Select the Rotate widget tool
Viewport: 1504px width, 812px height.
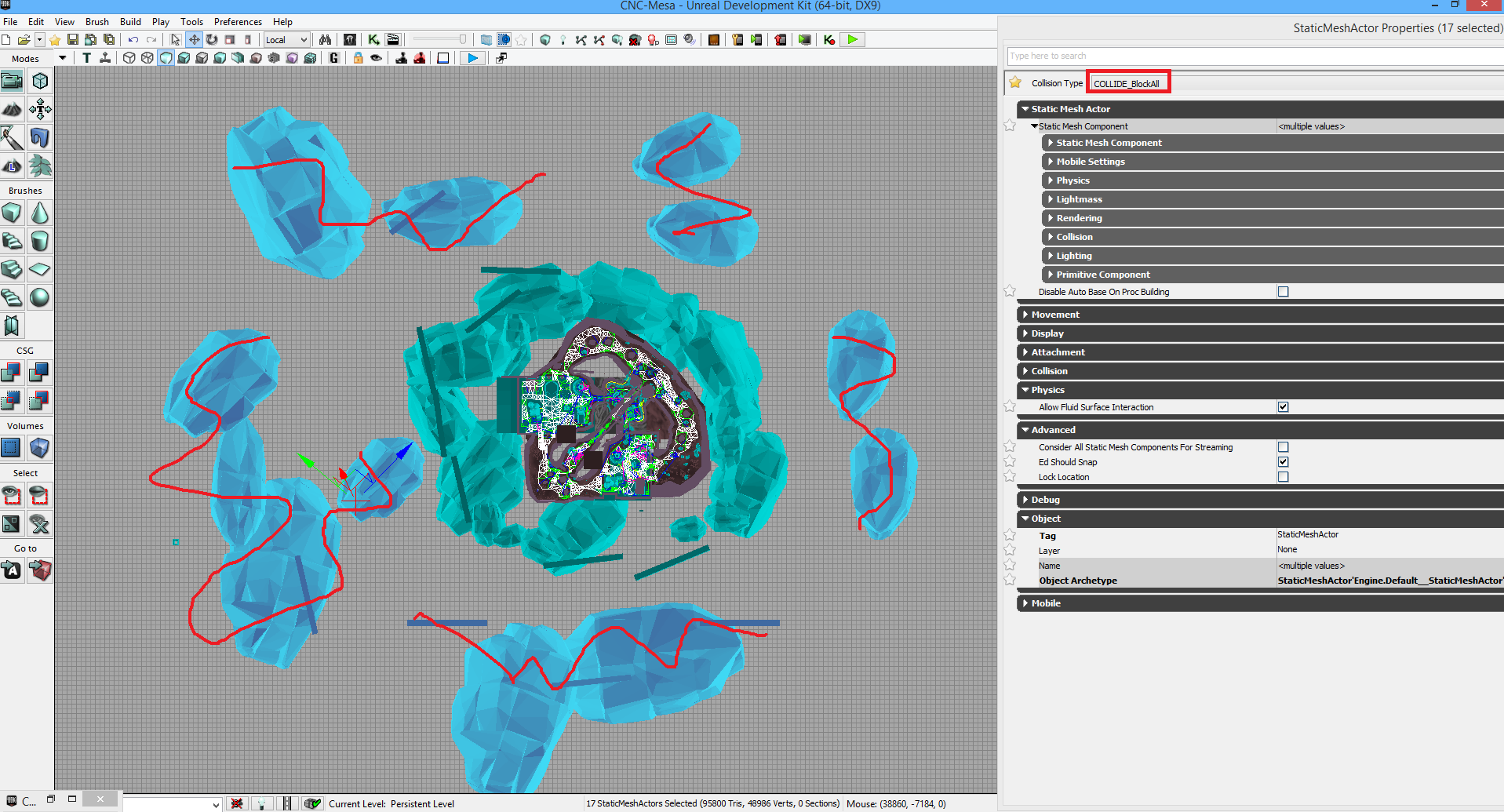pyautogui.click(x=212, y=40)
